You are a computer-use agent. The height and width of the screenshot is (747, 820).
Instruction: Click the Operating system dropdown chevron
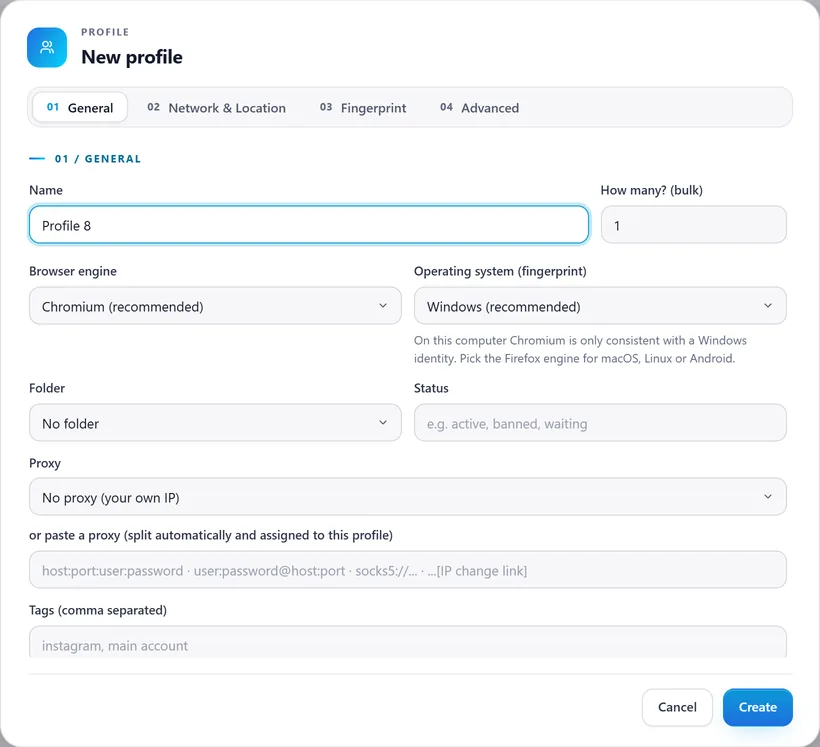768,305
